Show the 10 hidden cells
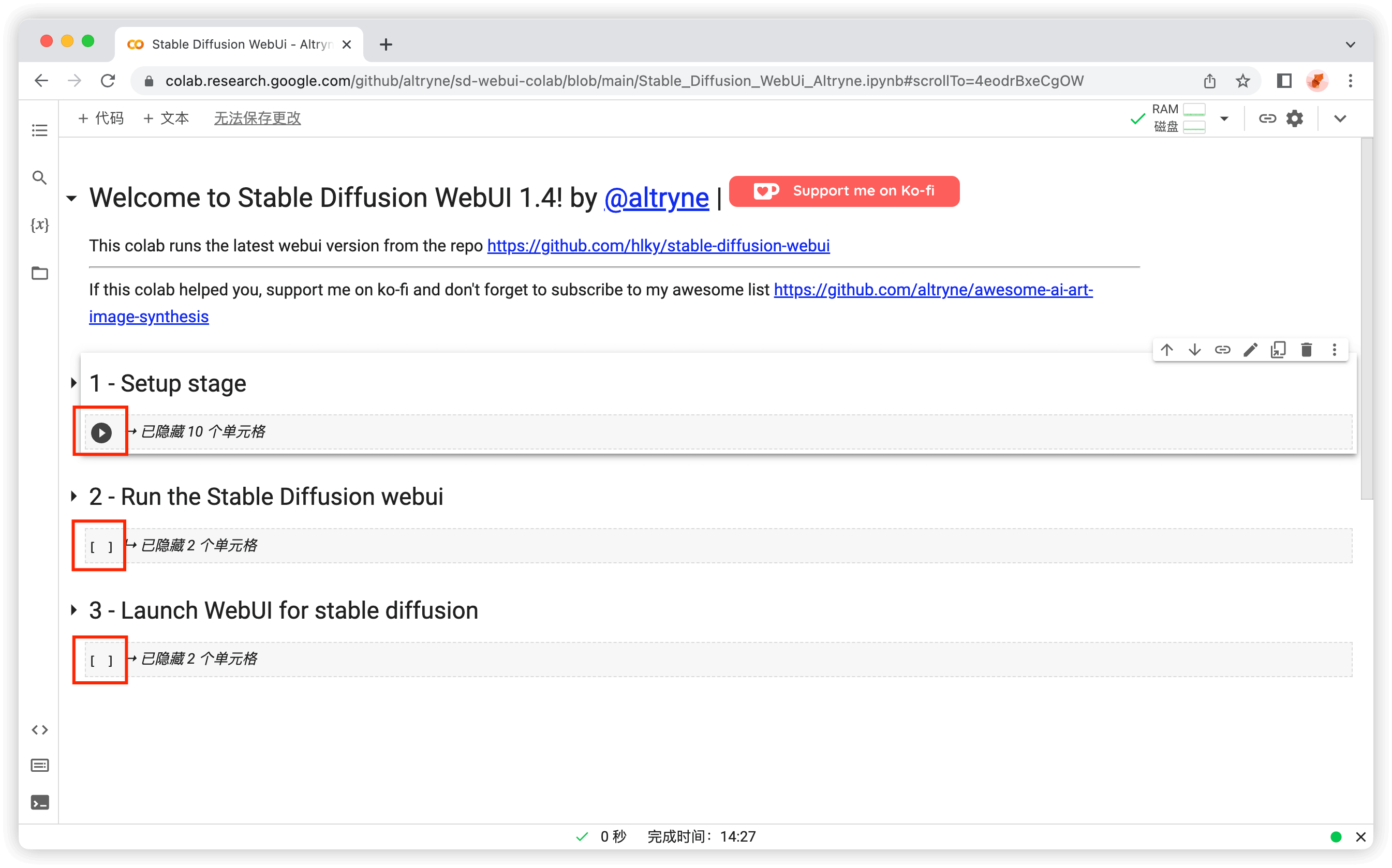The height and width of the screenshot is (868, 1392). click(203, 432)
